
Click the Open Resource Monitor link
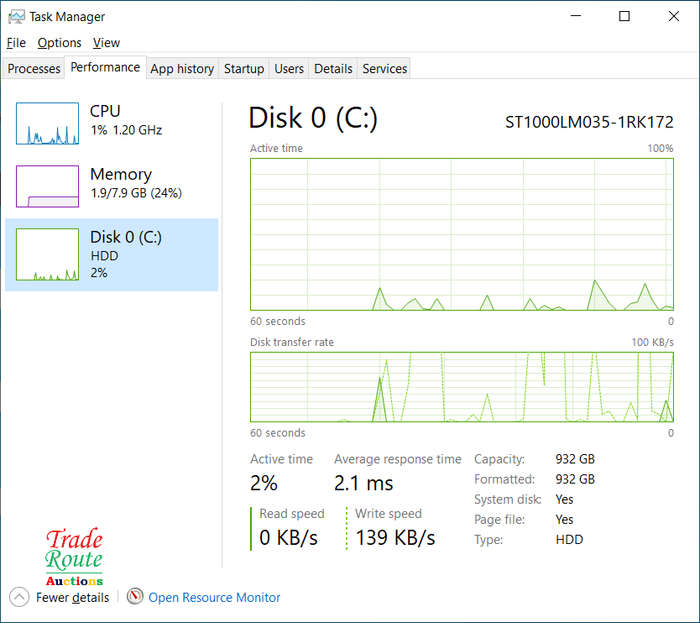pyautogui.click(x=214, y=597)
